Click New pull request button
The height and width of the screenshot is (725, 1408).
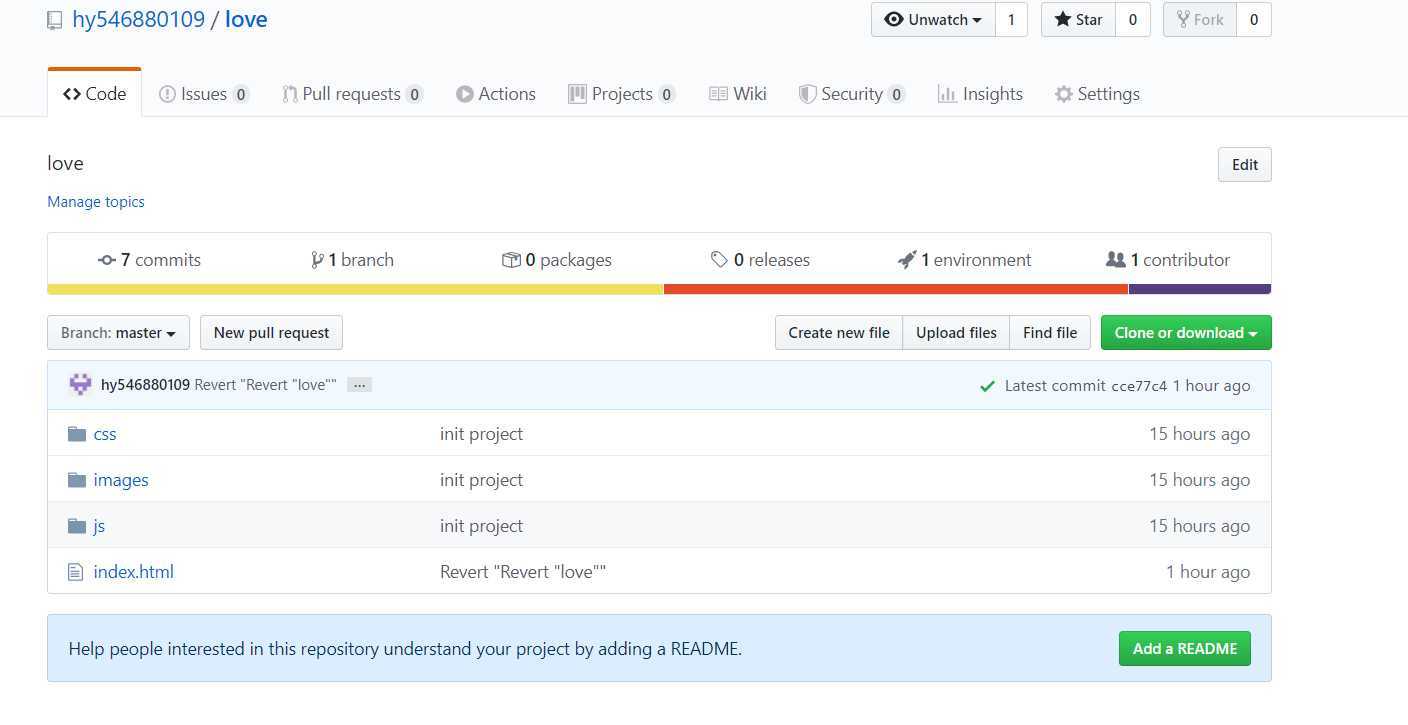pyautogui.click(x=271, y=333)
